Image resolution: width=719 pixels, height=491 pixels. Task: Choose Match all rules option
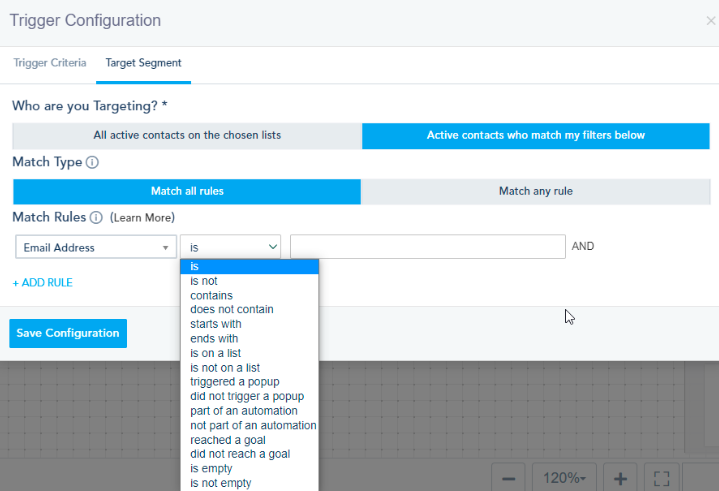point(187,191)
